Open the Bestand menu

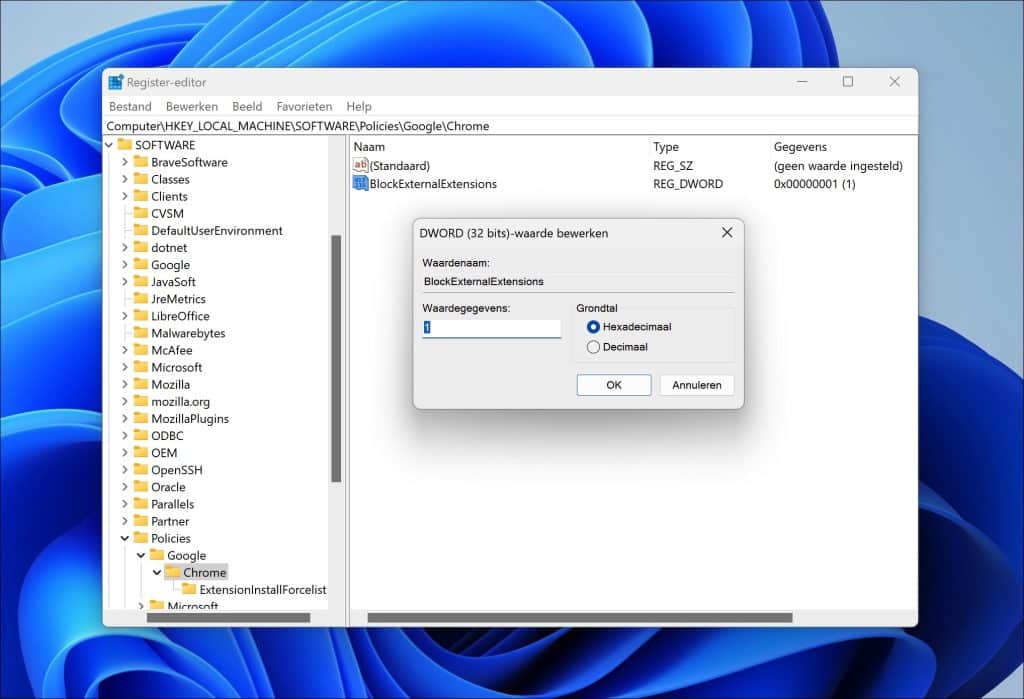(x=130, y=106)
